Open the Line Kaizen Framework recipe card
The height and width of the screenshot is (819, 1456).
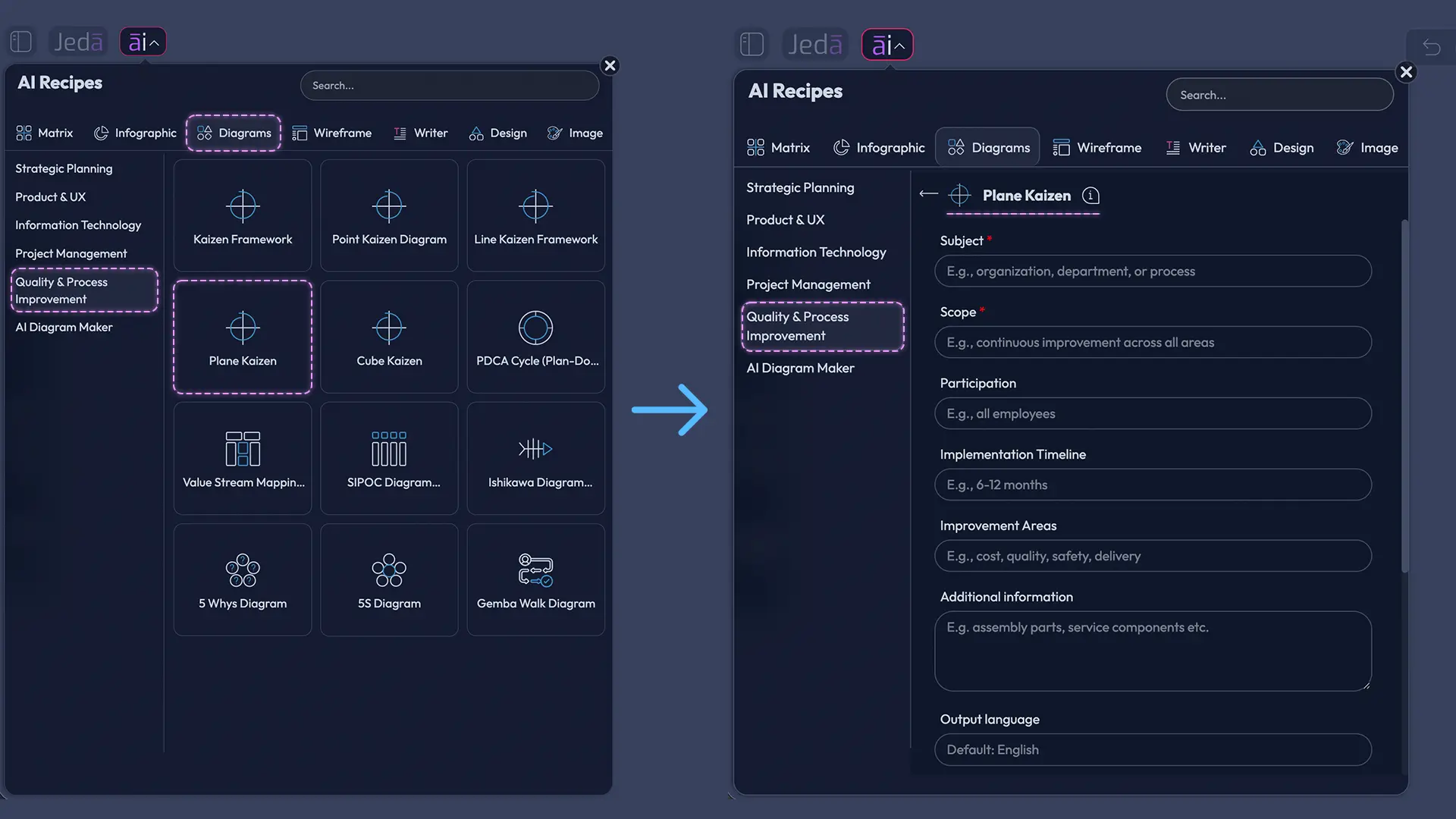coord(536,215)
